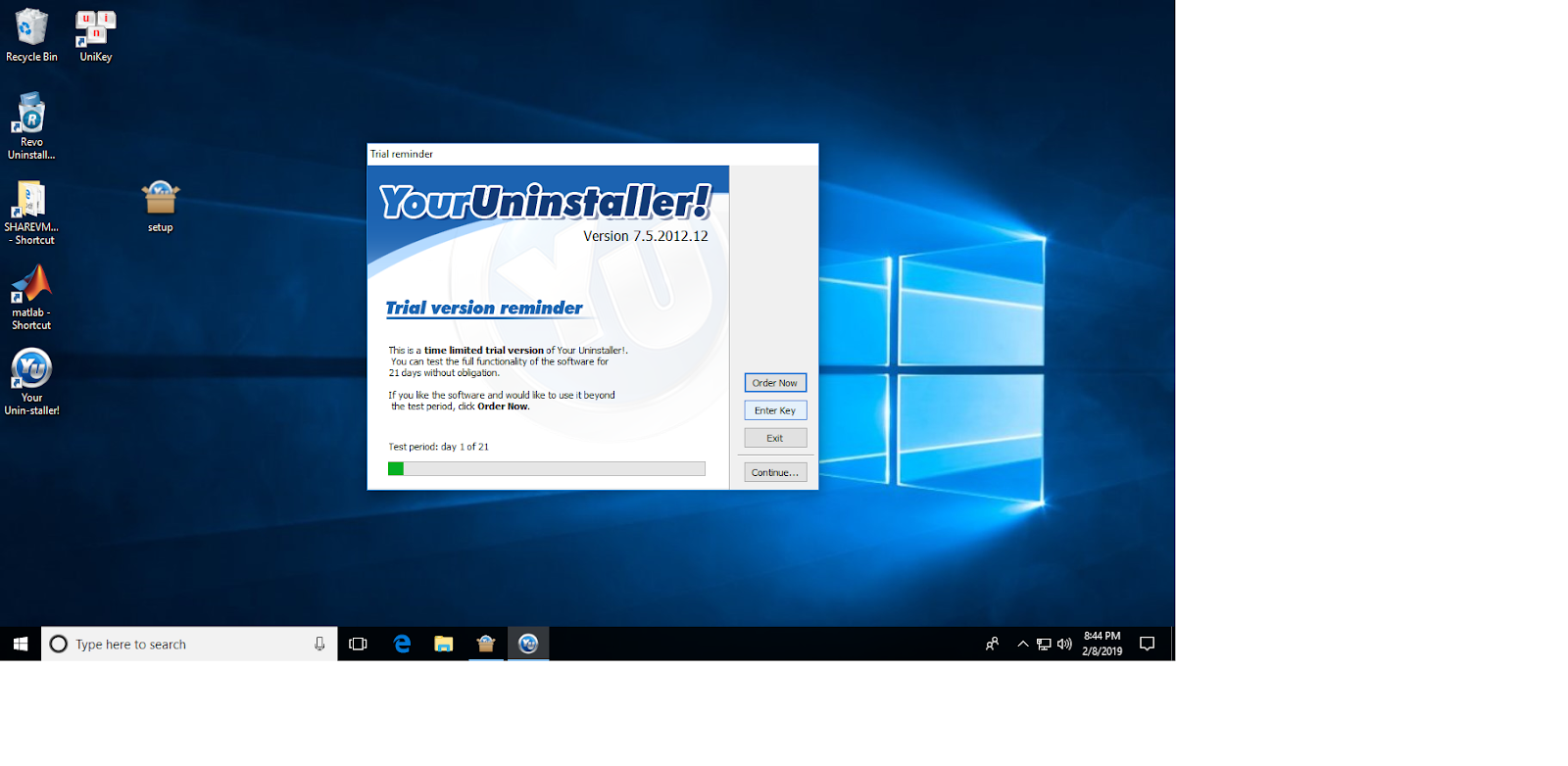1568x766 pixels.
Task: Switch to Your Uninstaller taskbar item
Action: (528, 644)
